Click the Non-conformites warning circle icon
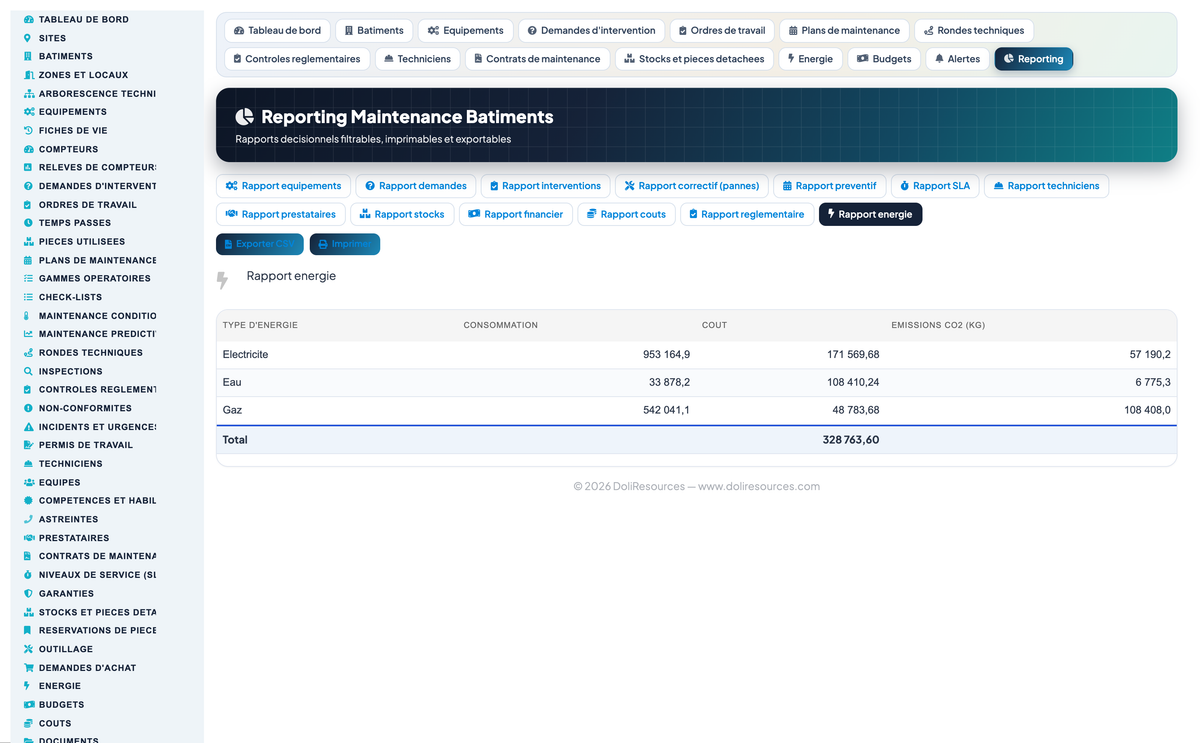The height and width of the screenshot is (743, 1200). pyautogui.click(x=28, y=408)
